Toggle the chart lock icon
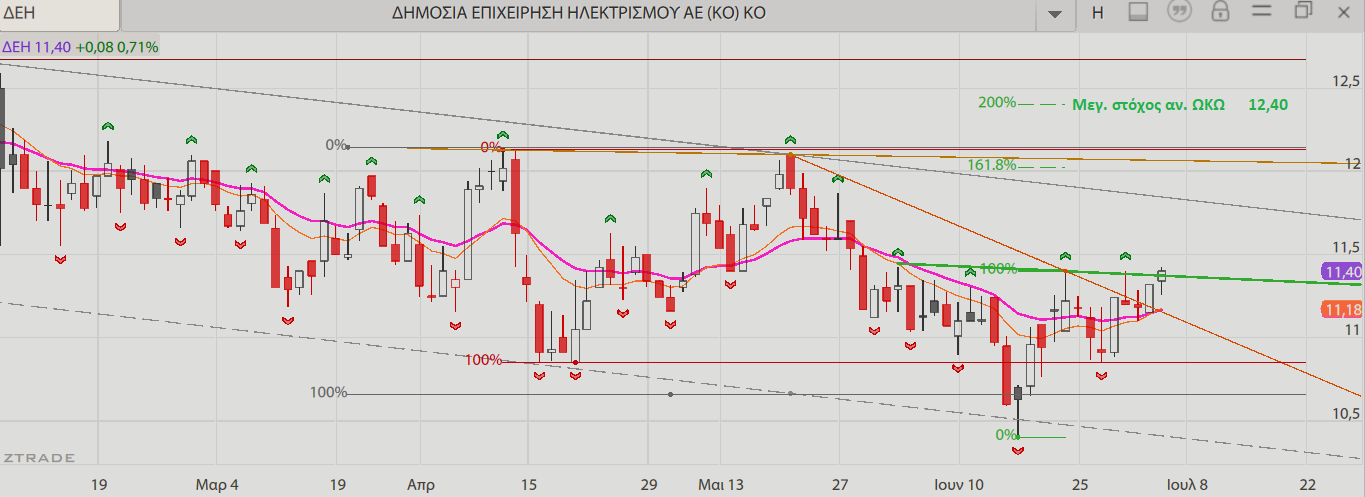 [1219, 12]
